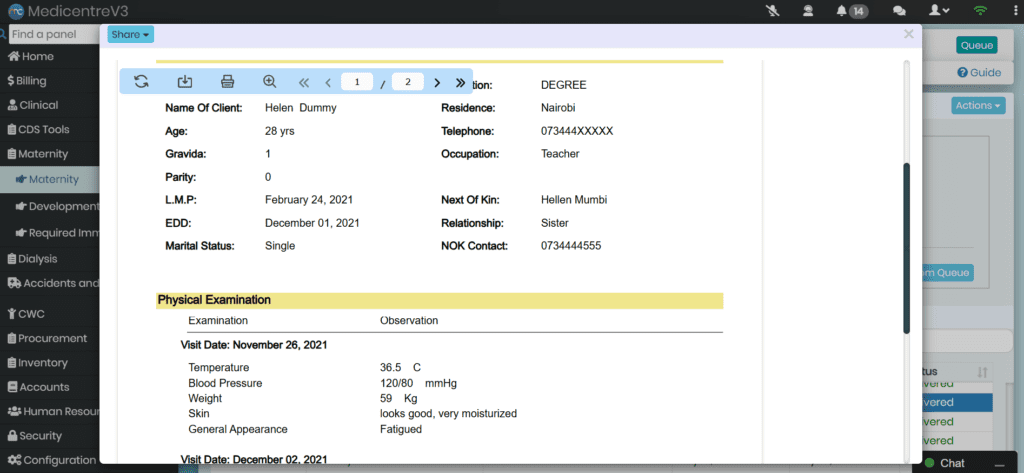Click the Physical Examination section header
The width and height of the screenshot is (1024, 473).
point(440,301)
